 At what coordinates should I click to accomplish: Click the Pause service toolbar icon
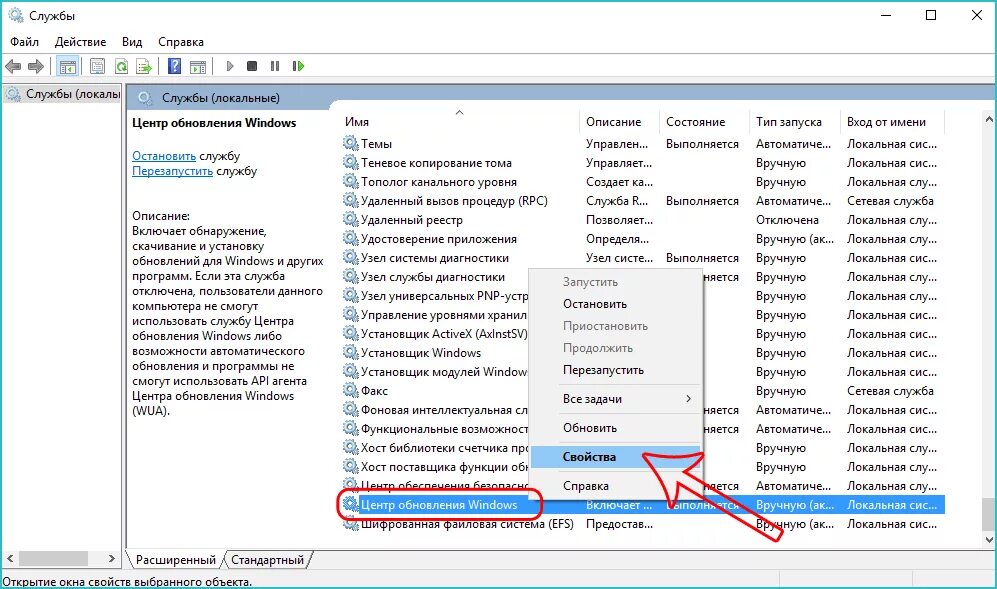coord(275,66)
